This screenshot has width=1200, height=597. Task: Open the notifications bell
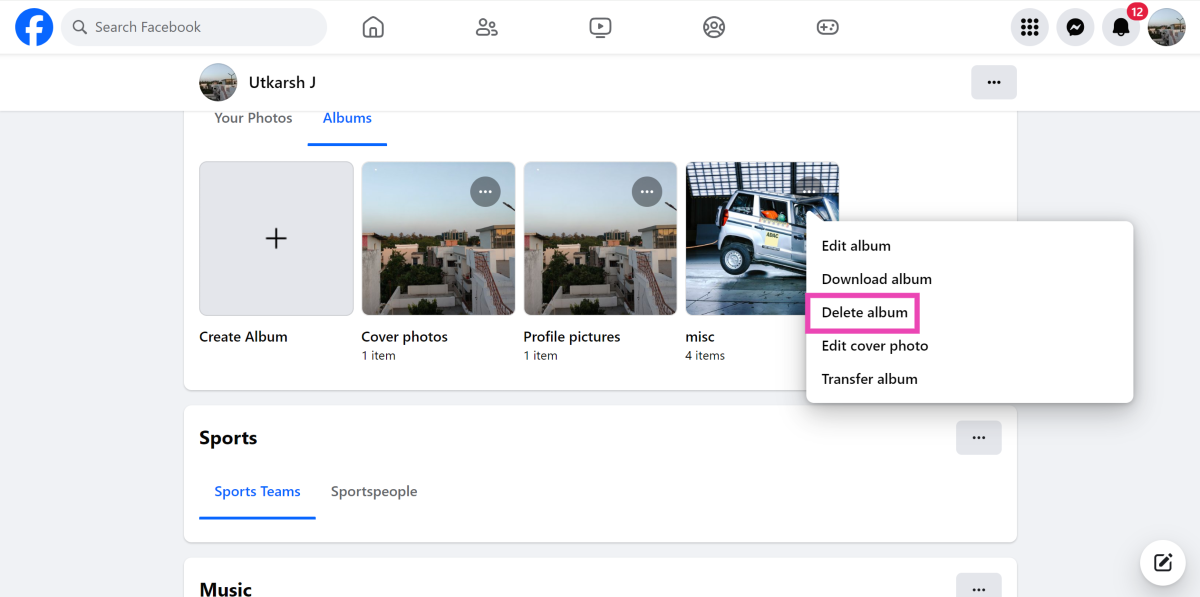(1121, 27)
